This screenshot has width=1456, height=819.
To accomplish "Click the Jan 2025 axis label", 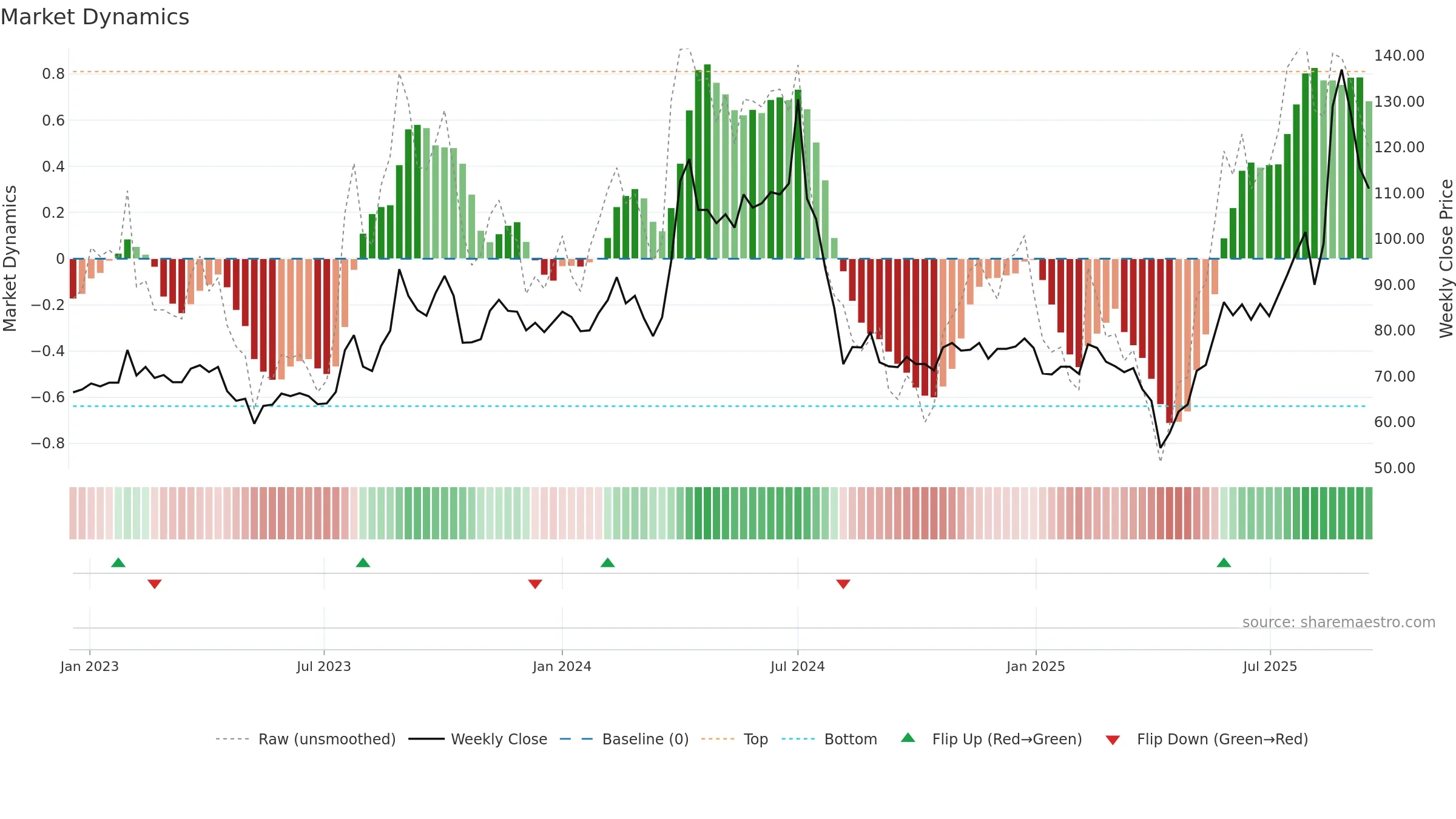I will click(x=1036, y=666).
